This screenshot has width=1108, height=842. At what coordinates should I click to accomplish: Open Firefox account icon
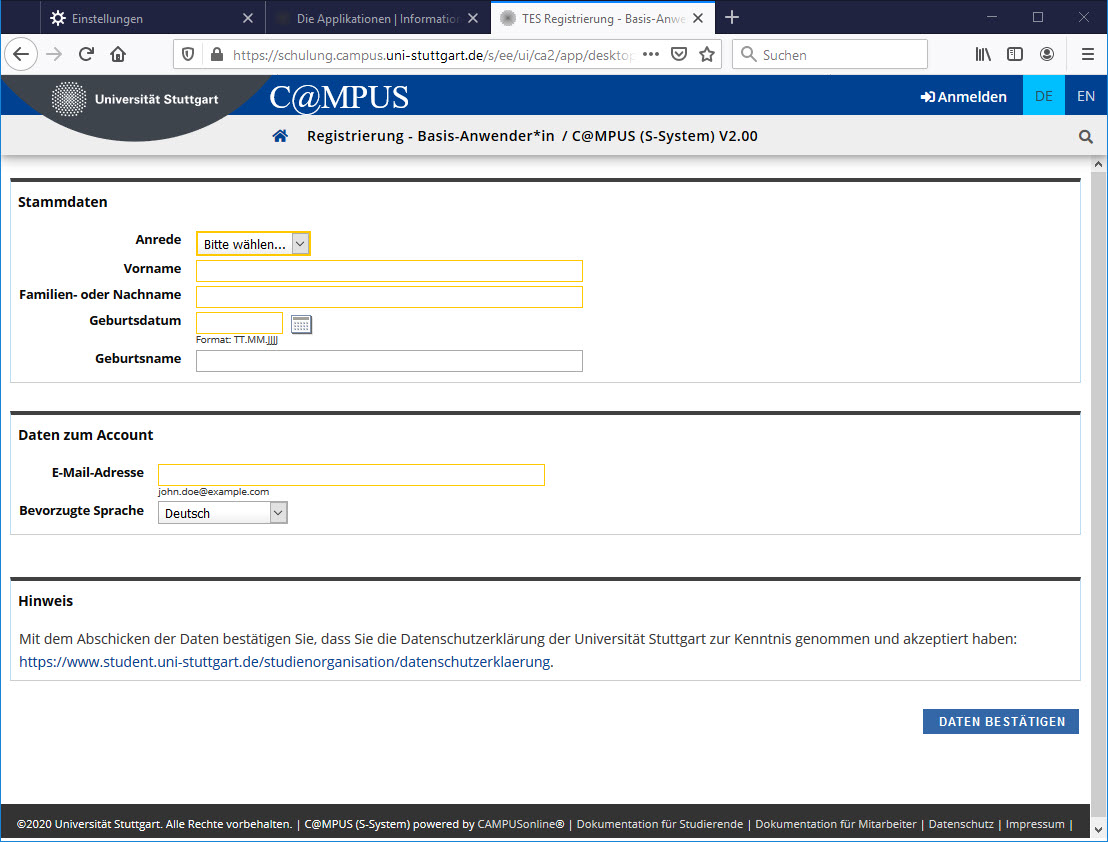pyautogui.click(x=1047, y=54)
